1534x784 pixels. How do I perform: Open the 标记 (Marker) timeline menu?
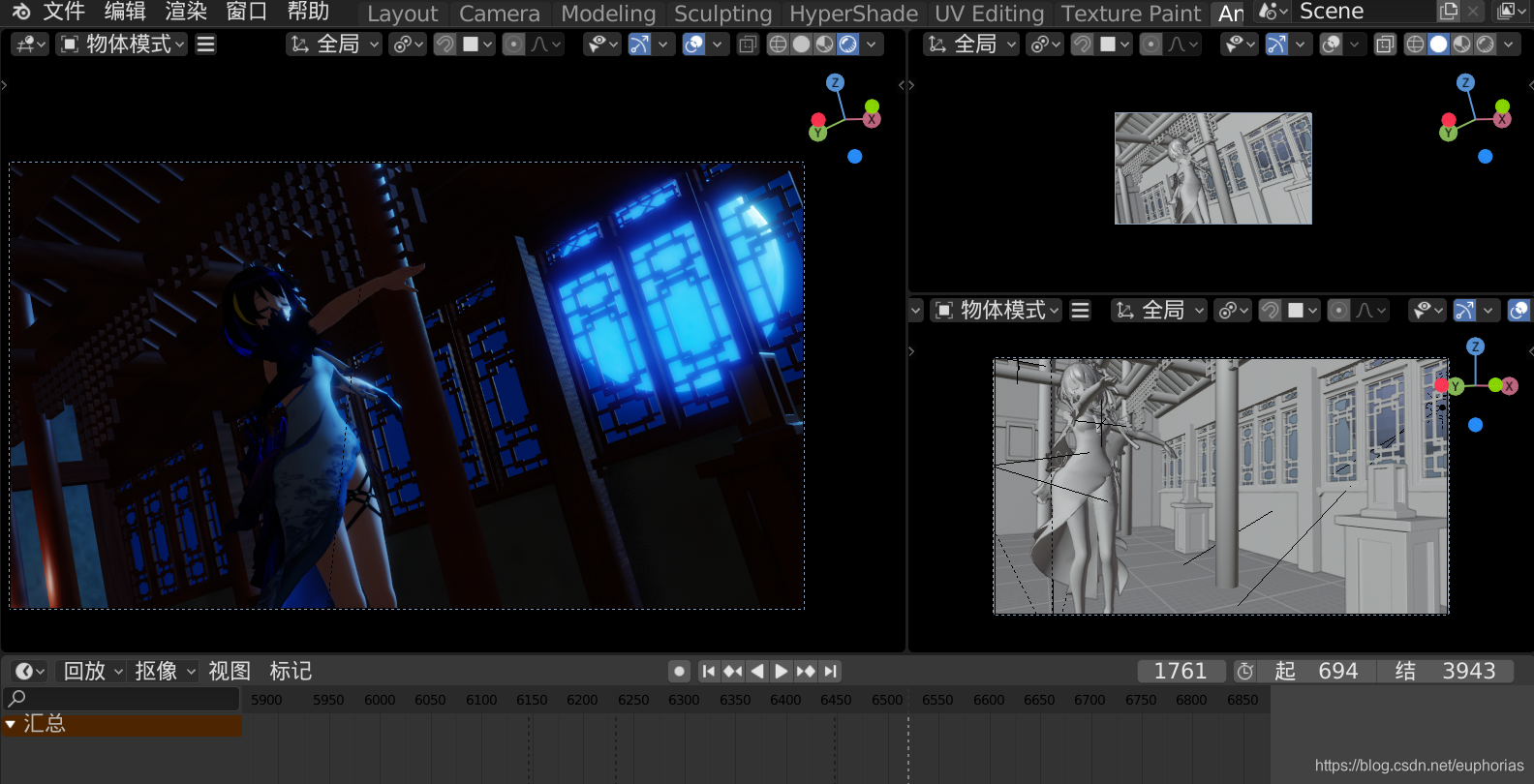pos(291,671)
